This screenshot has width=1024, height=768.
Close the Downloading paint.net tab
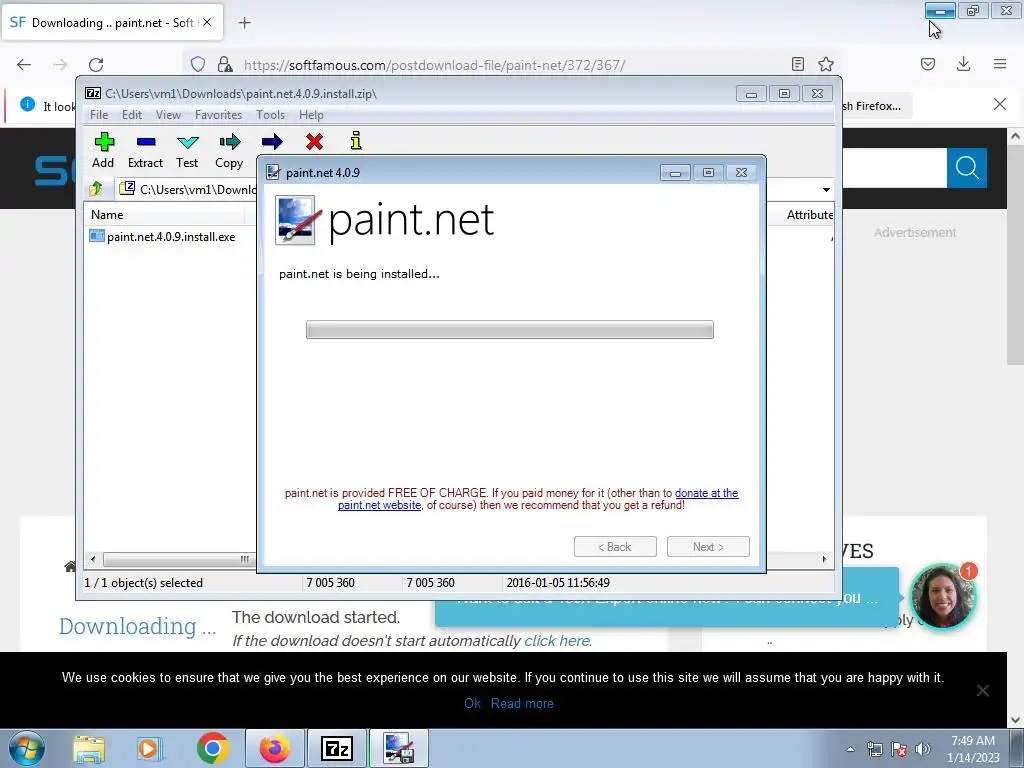[x=207, y=22]
